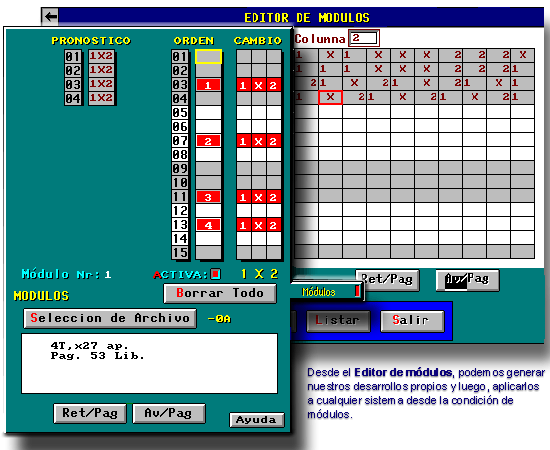Viewport: 550px width, 450px height.
Task: Toggle CAMBIO sign 1 in row 11
Action: [243, 197]
